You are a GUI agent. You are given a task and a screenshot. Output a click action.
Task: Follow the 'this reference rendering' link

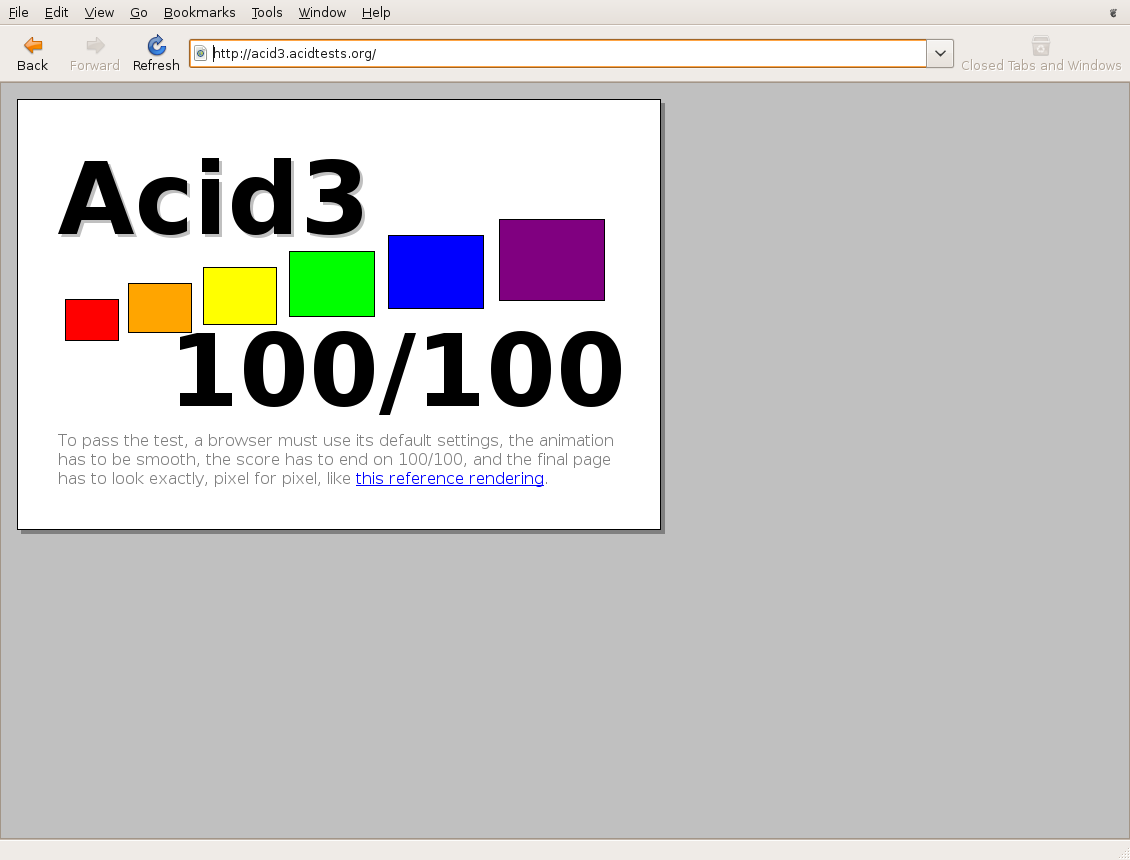(x=450, y=479)
